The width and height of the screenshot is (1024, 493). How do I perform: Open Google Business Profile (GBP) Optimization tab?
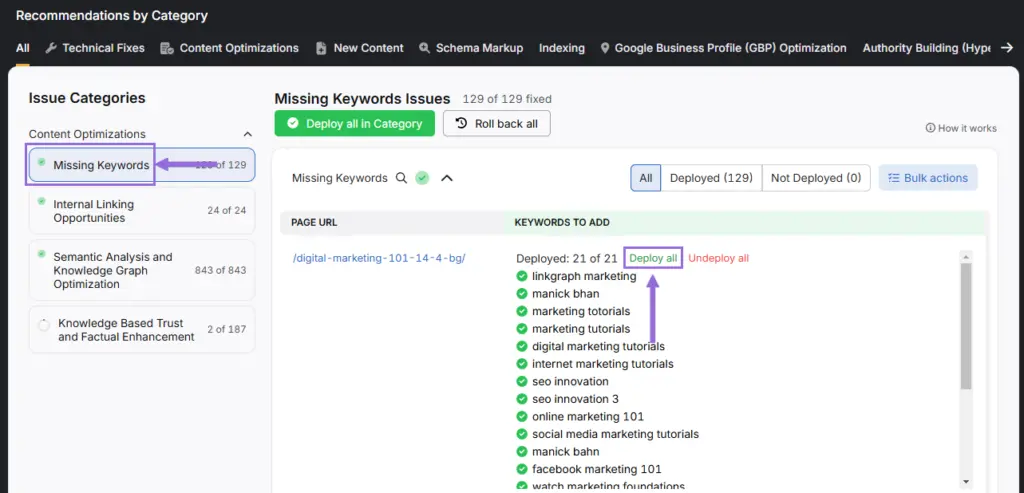(x=723, y=48)
